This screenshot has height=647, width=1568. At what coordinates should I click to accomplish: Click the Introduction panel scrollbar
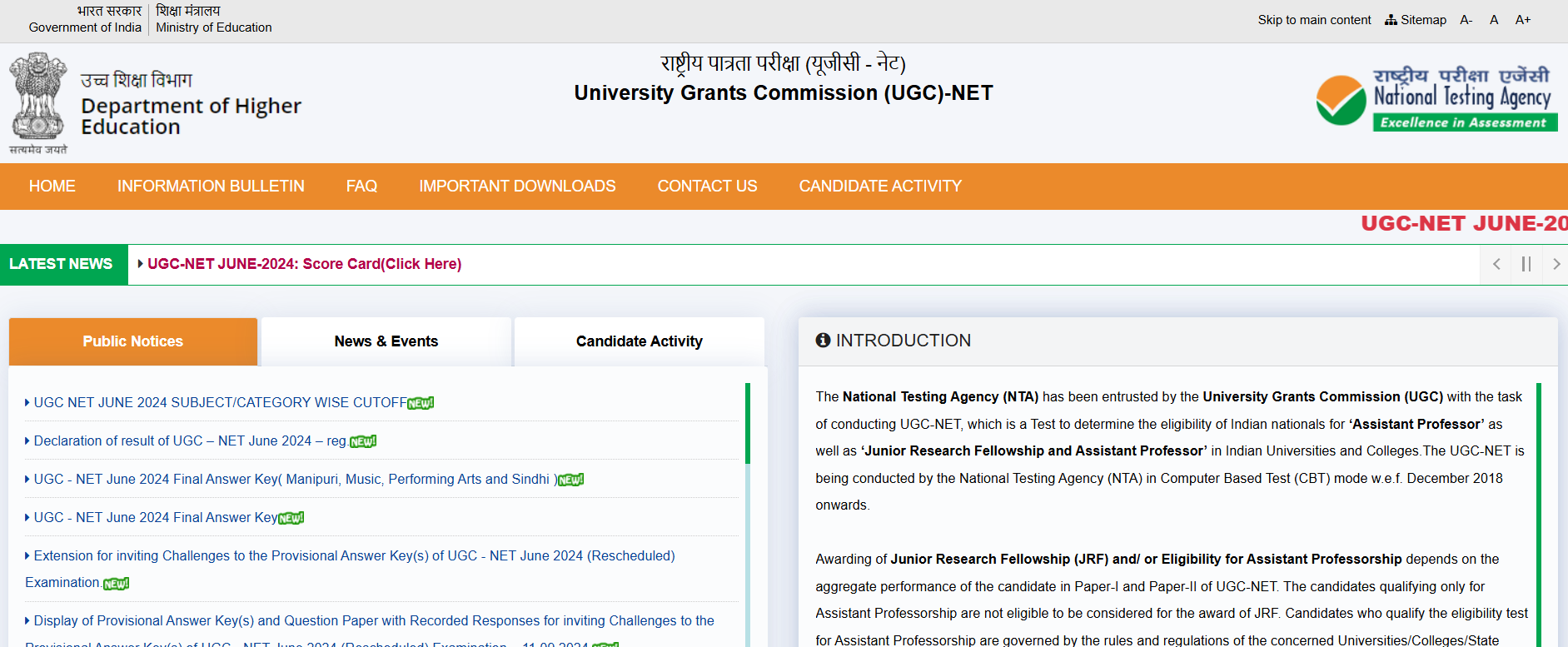tap(1539, 515)
